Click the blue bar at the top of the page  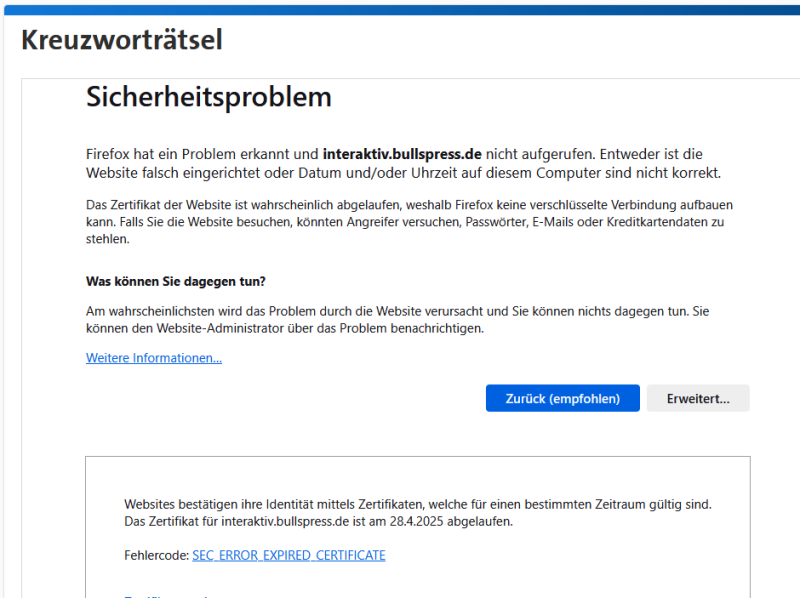click(400, 7)
